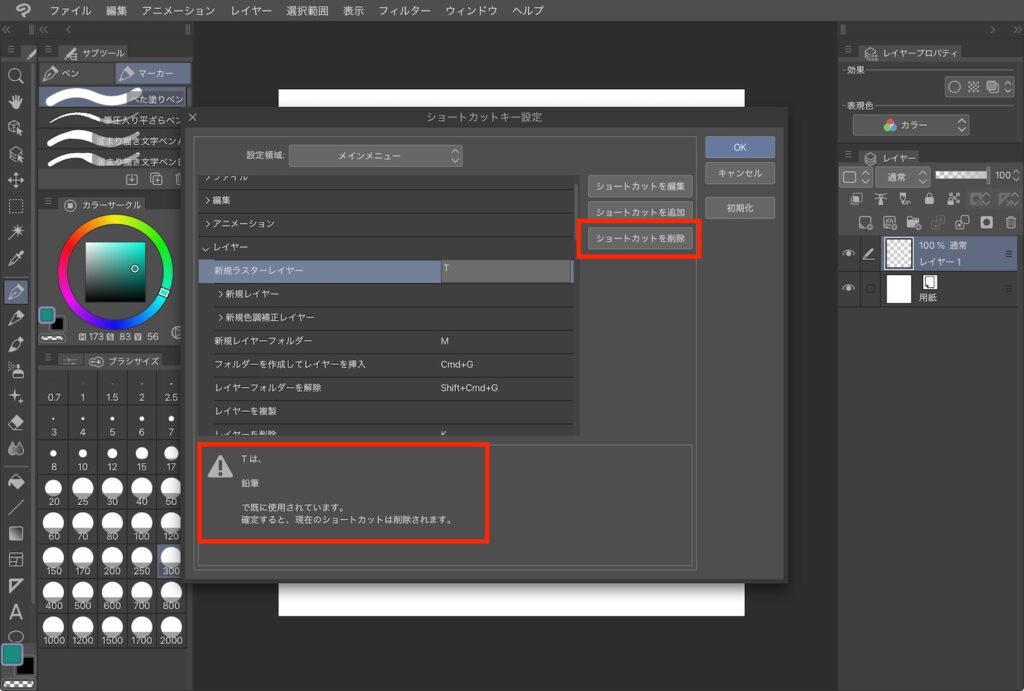Select the Text tool letter A
Image resolution: width=1024 pixels, height=691 pixels.
click(16, 612)
